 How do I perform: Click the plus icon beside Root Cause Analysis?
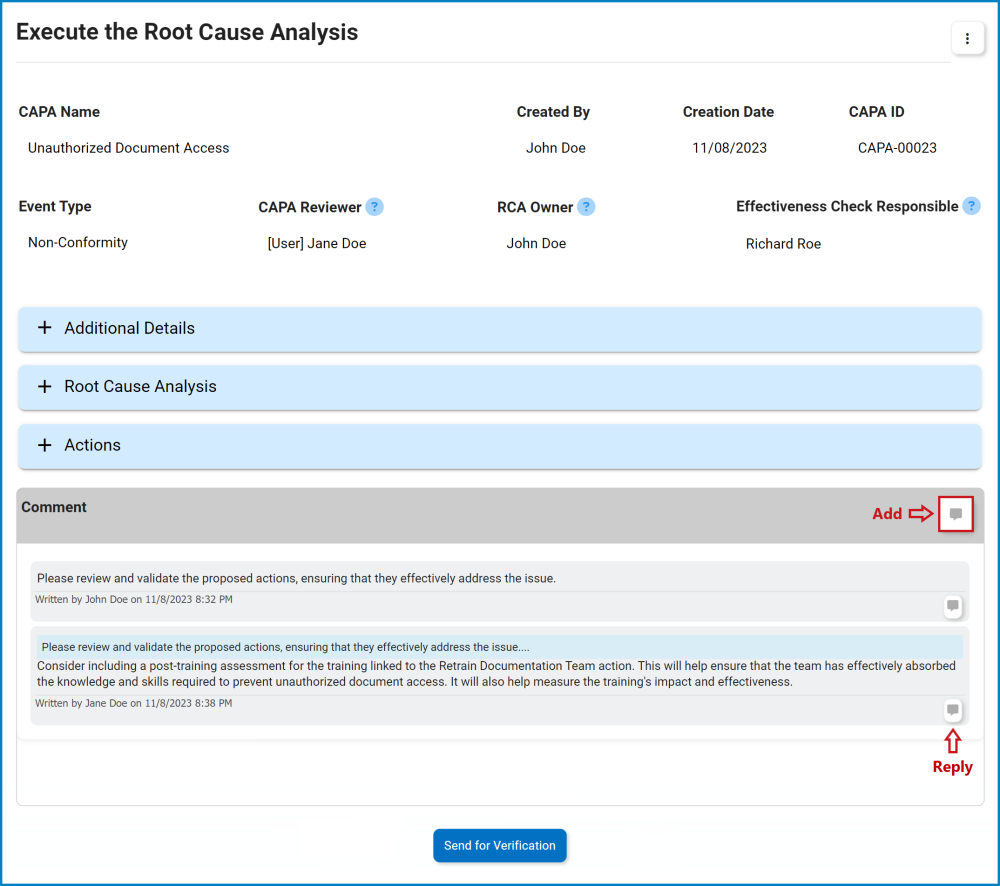click(44, 386)
